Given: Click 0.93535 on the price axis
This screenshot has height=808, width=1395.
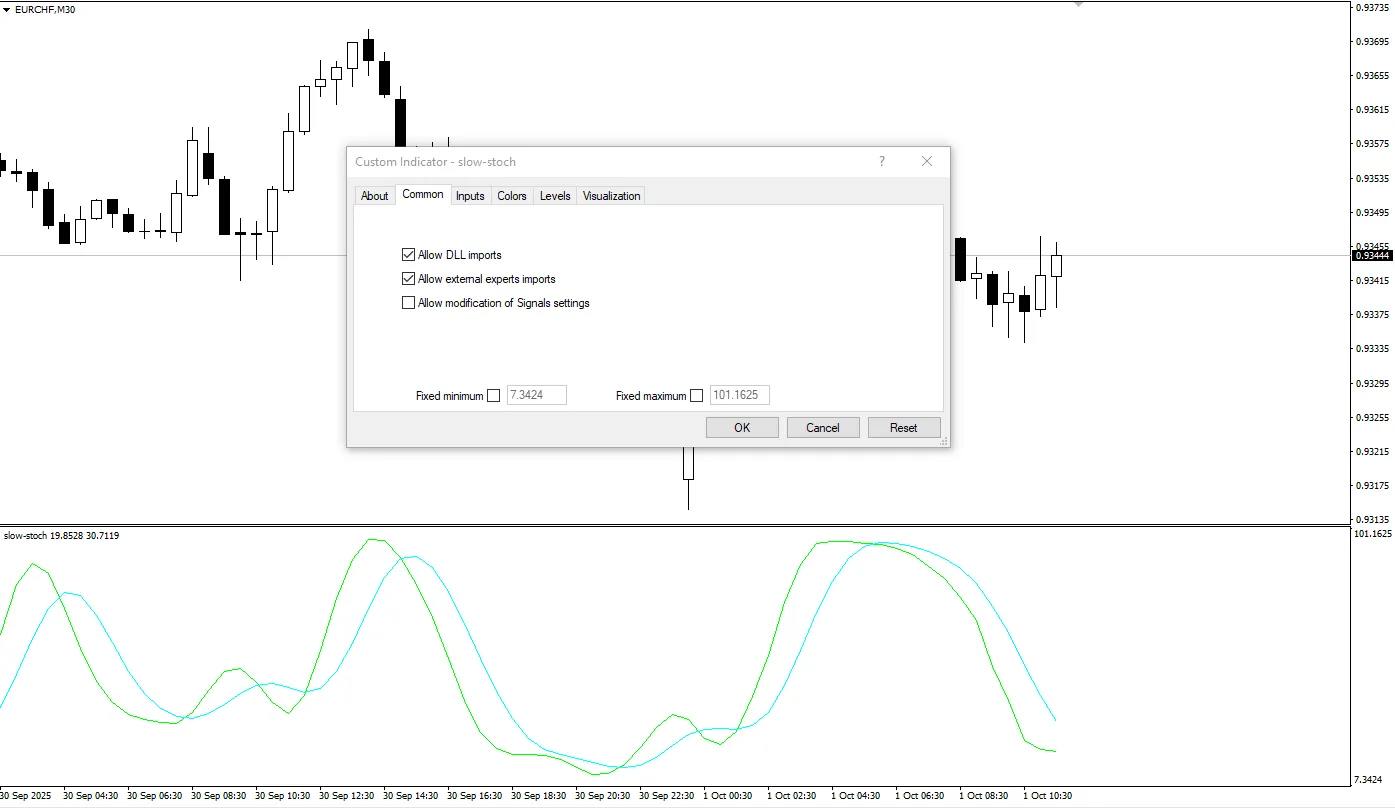Looking at the screenshot, I should [1372, 179].
